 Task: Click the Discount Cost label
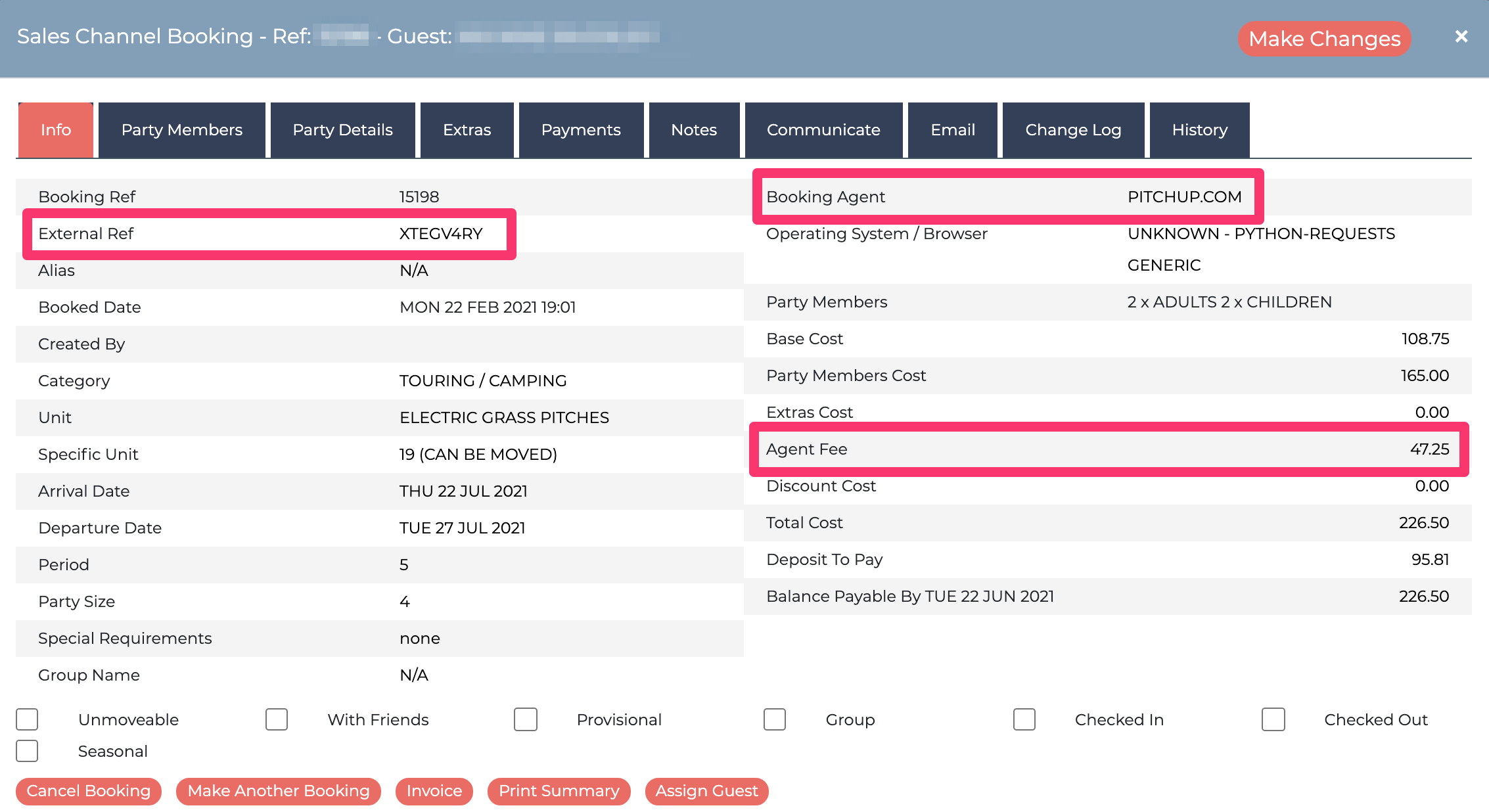pos(821,486)
